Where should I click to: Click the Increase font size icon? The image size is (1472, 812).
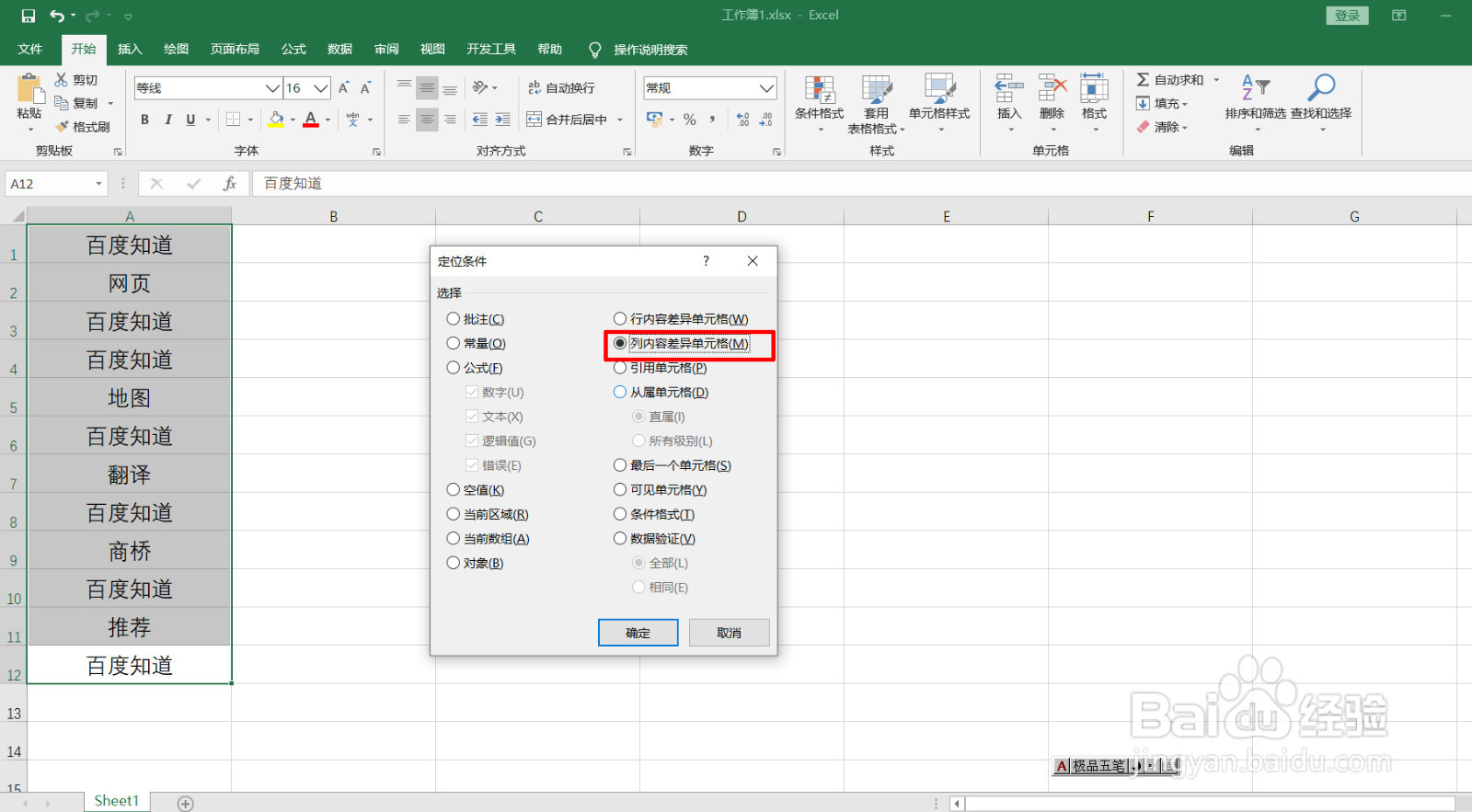(x=343, y=88)
